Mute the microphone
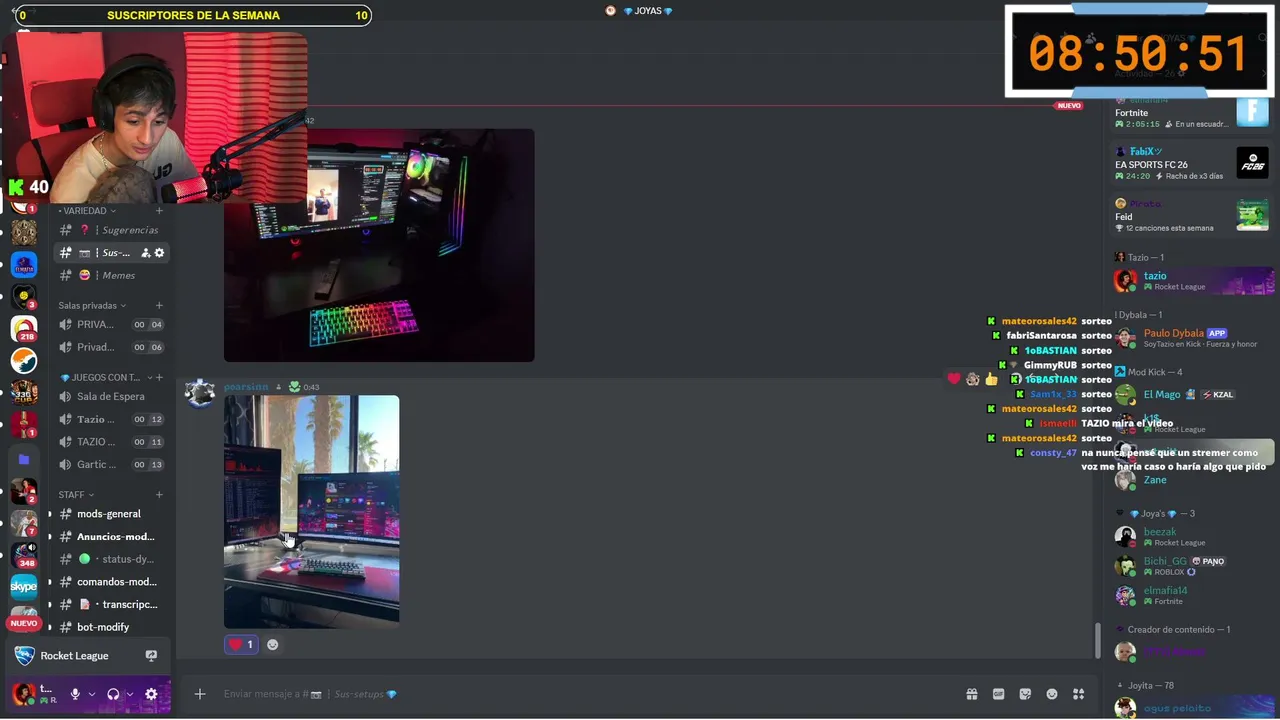This screenshot has height=720, width=1280. click(74, 694)
